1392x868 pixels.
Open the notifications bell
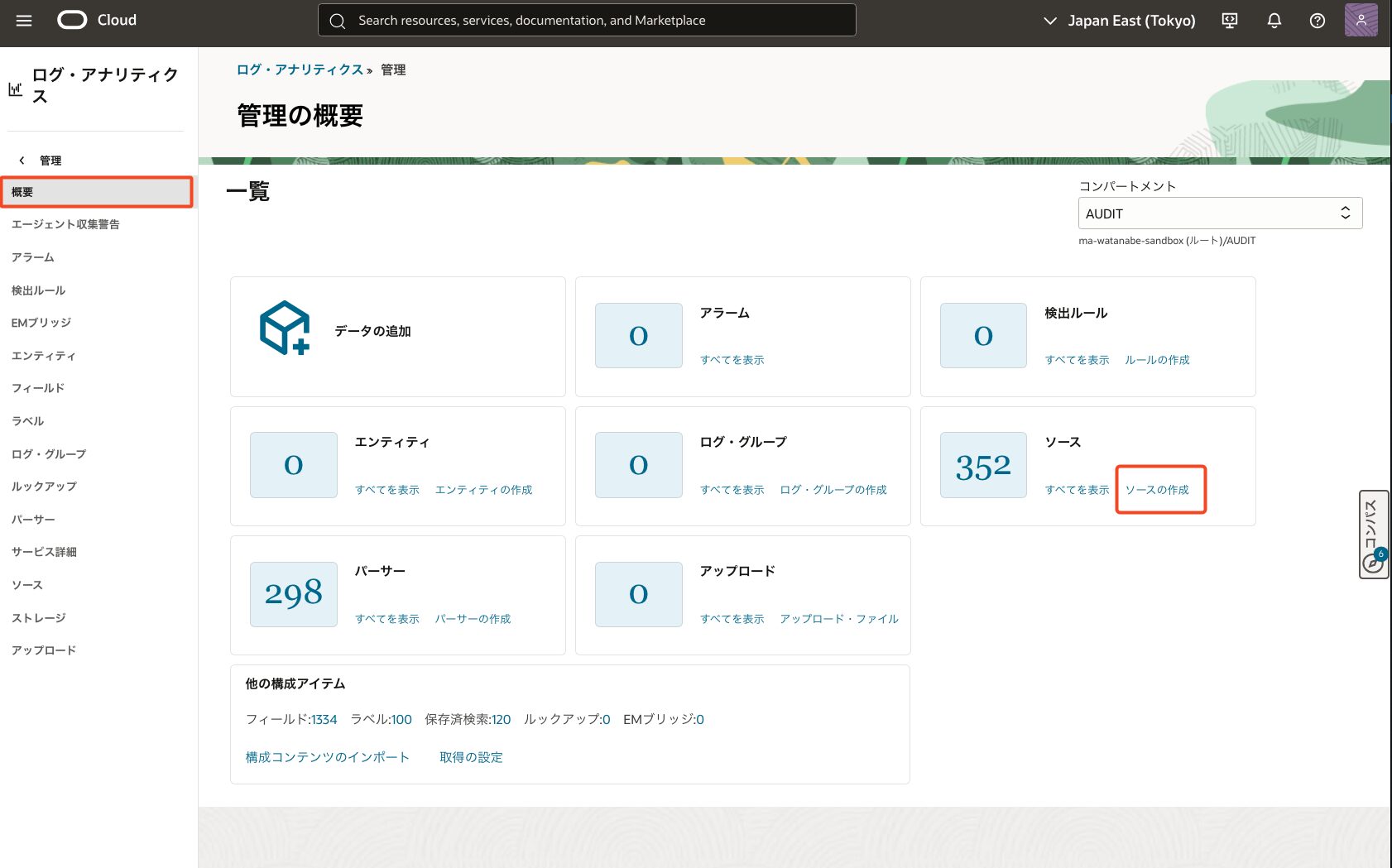click(1274, 21)
